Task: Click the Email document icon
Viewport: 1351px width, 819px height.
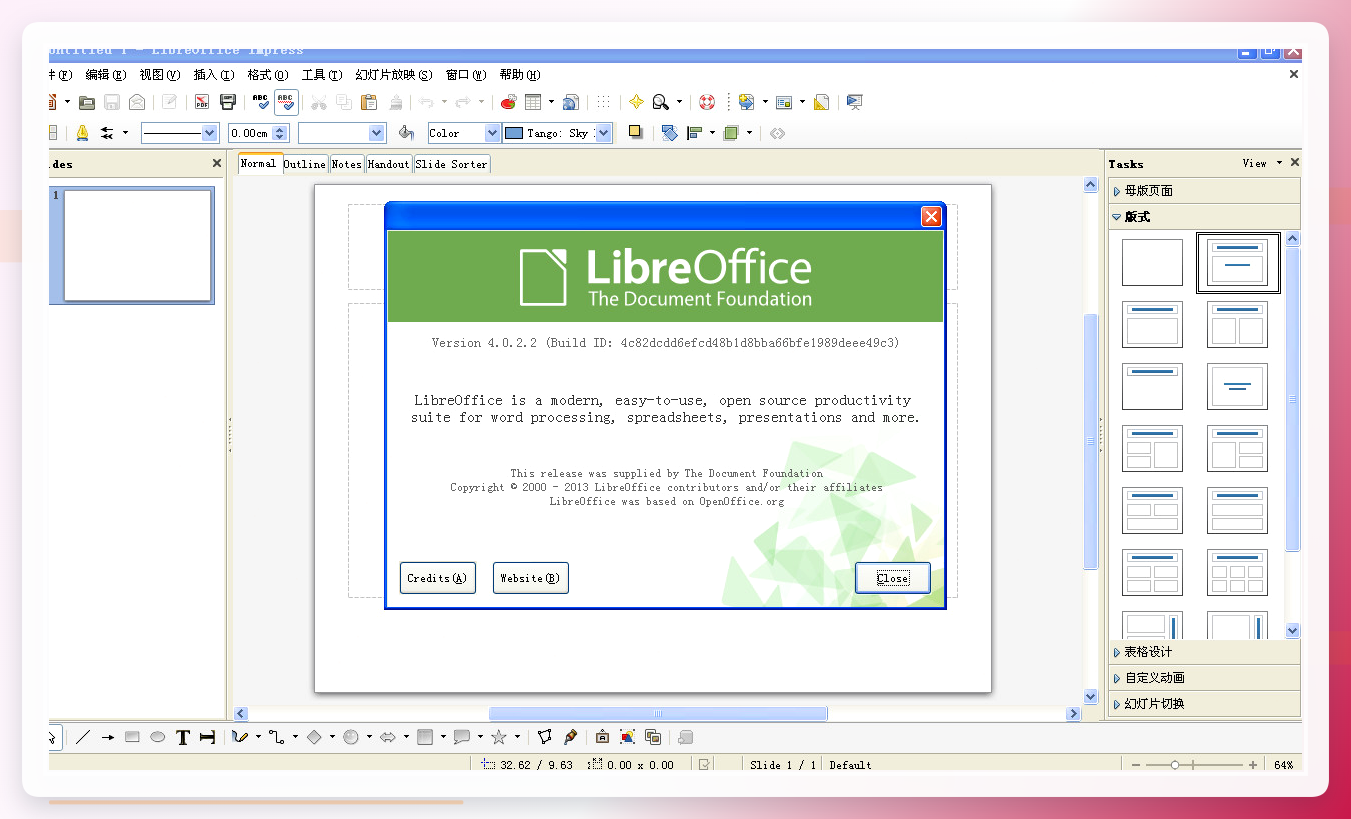Action: click(137, 102)
